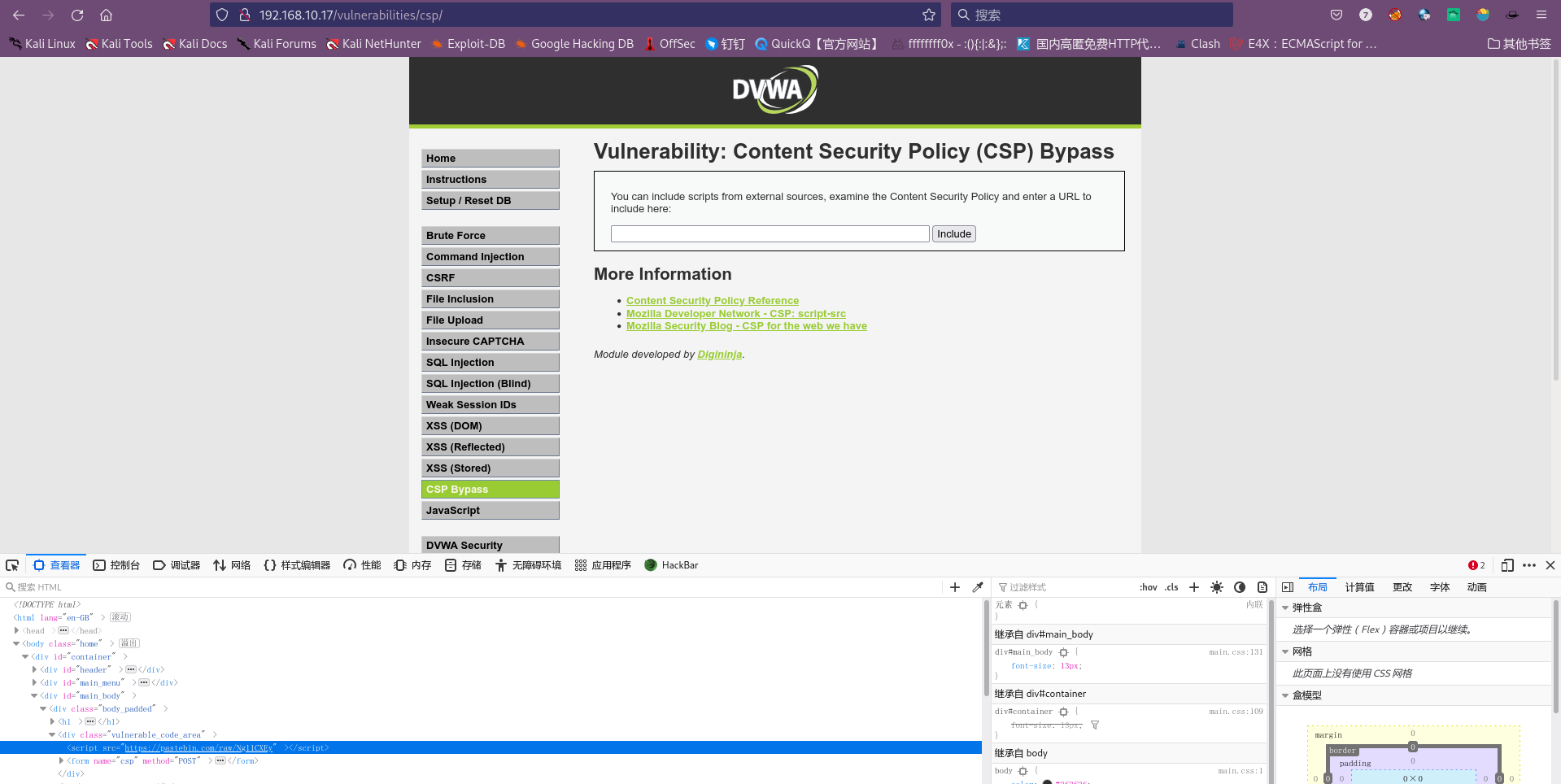Image resolution: width=1561 pixels, height=784 pixels.
Task: Click the body color swatch in rules
Action: 1046,782
